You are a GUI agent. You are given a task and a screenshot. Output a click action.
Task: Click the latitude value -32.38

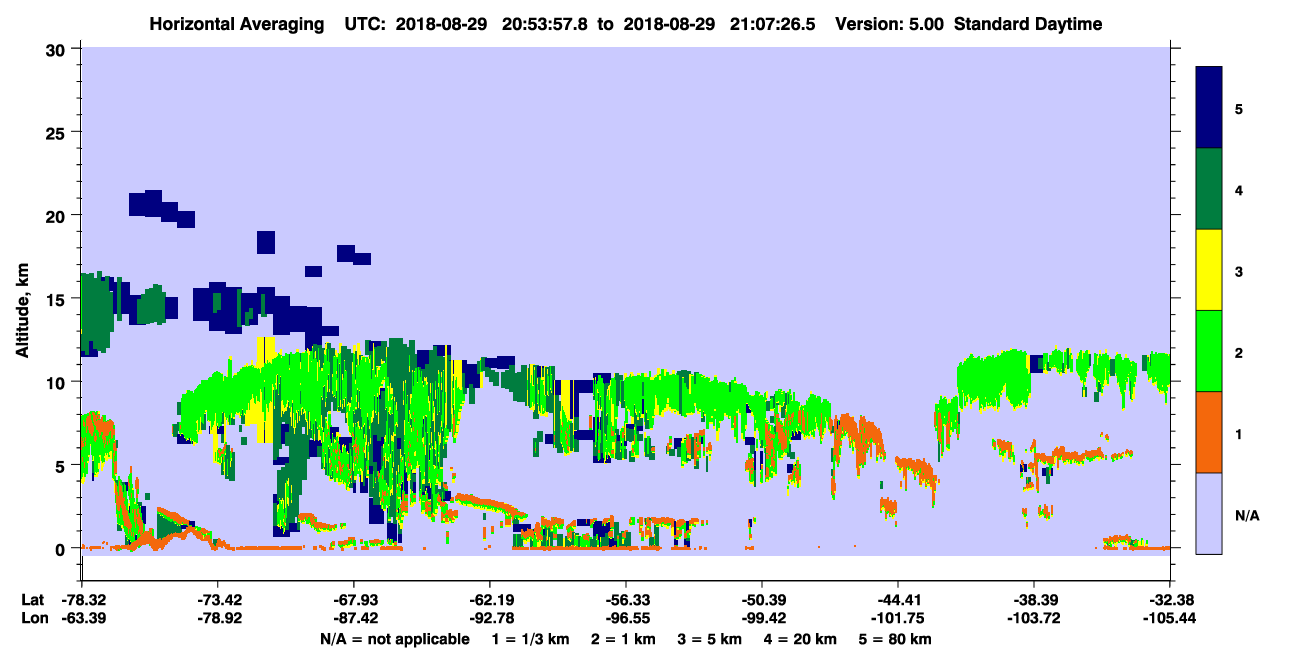point(1170,600)
